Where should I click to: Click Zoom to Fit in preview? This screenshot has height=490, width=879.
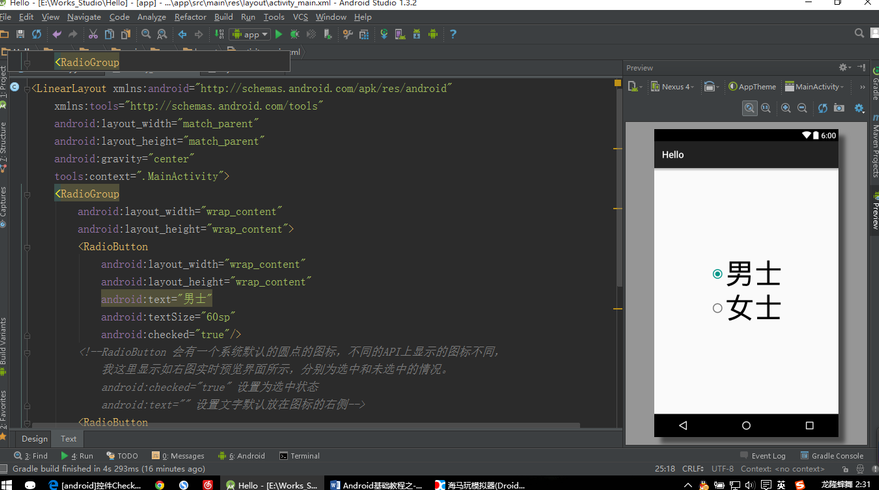(x=750, y=108)
